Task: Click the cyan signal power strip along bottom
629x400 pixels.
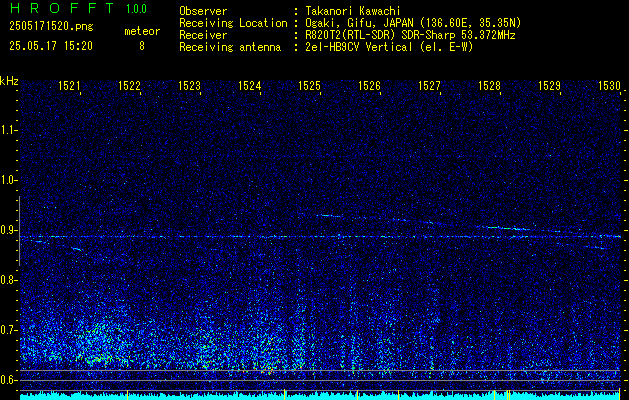Action: pos(321,396)
